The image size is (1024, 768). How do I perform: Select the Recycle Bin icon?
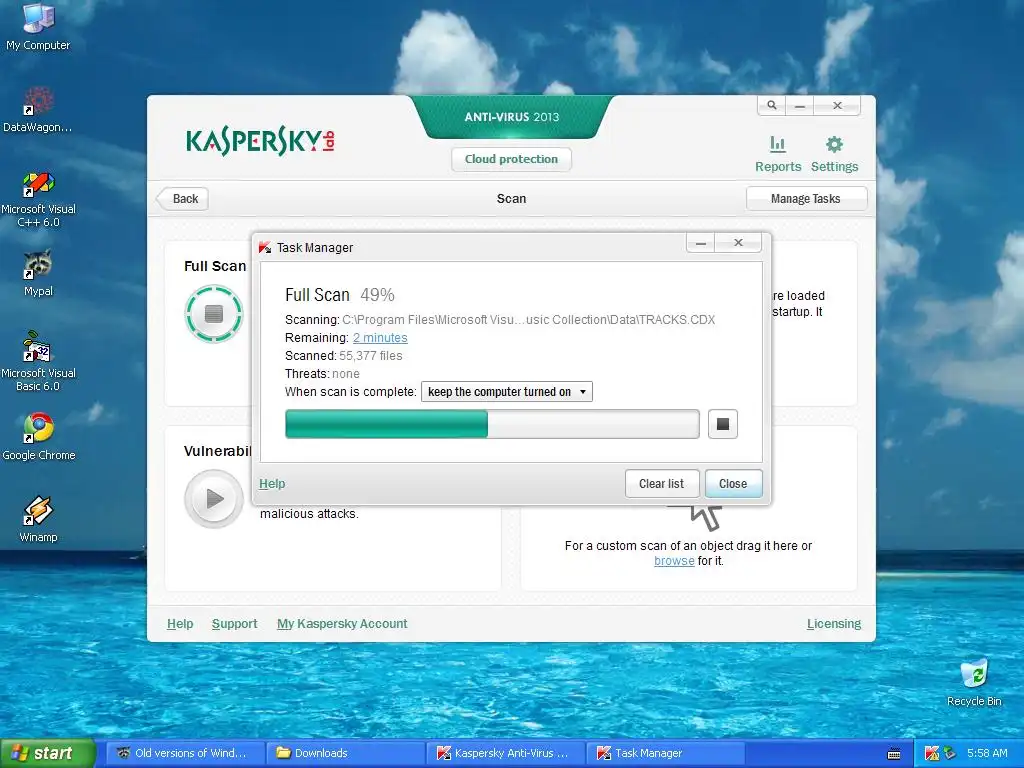974,682
